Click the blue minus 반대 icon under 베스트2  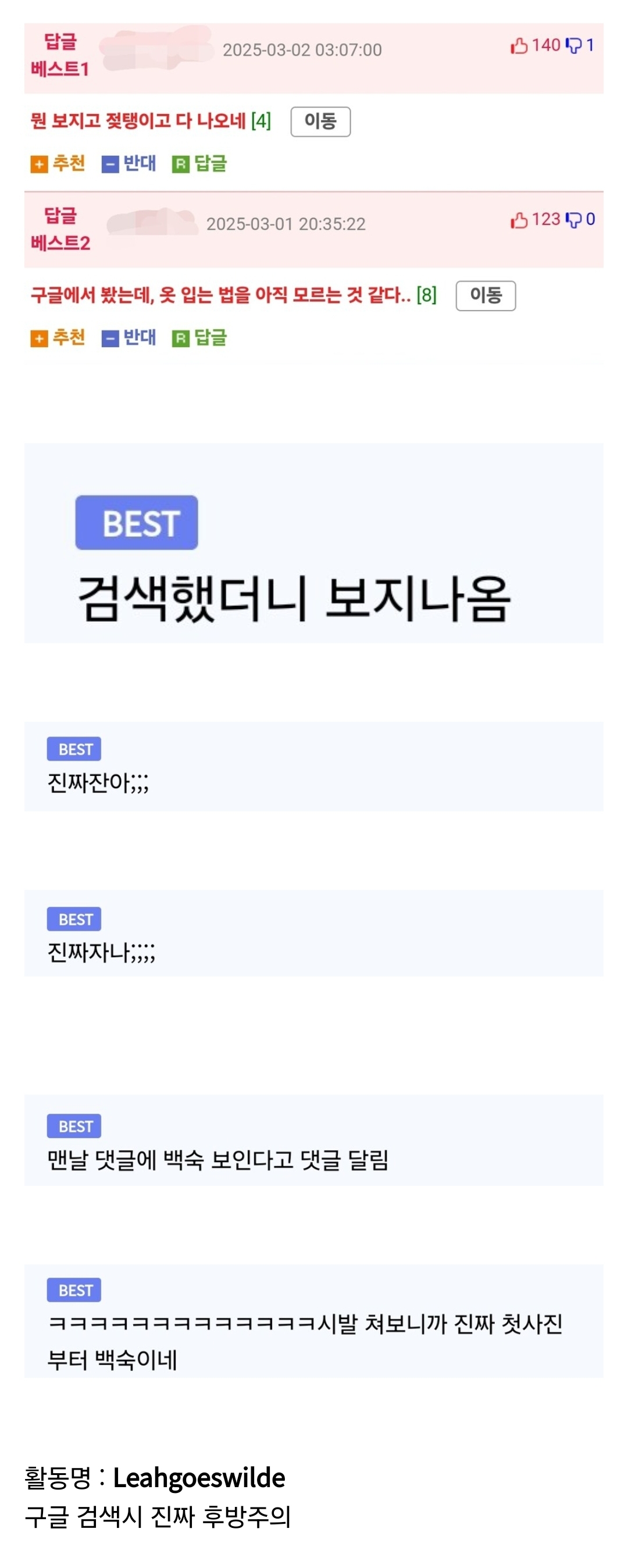[x=110, y=338]
